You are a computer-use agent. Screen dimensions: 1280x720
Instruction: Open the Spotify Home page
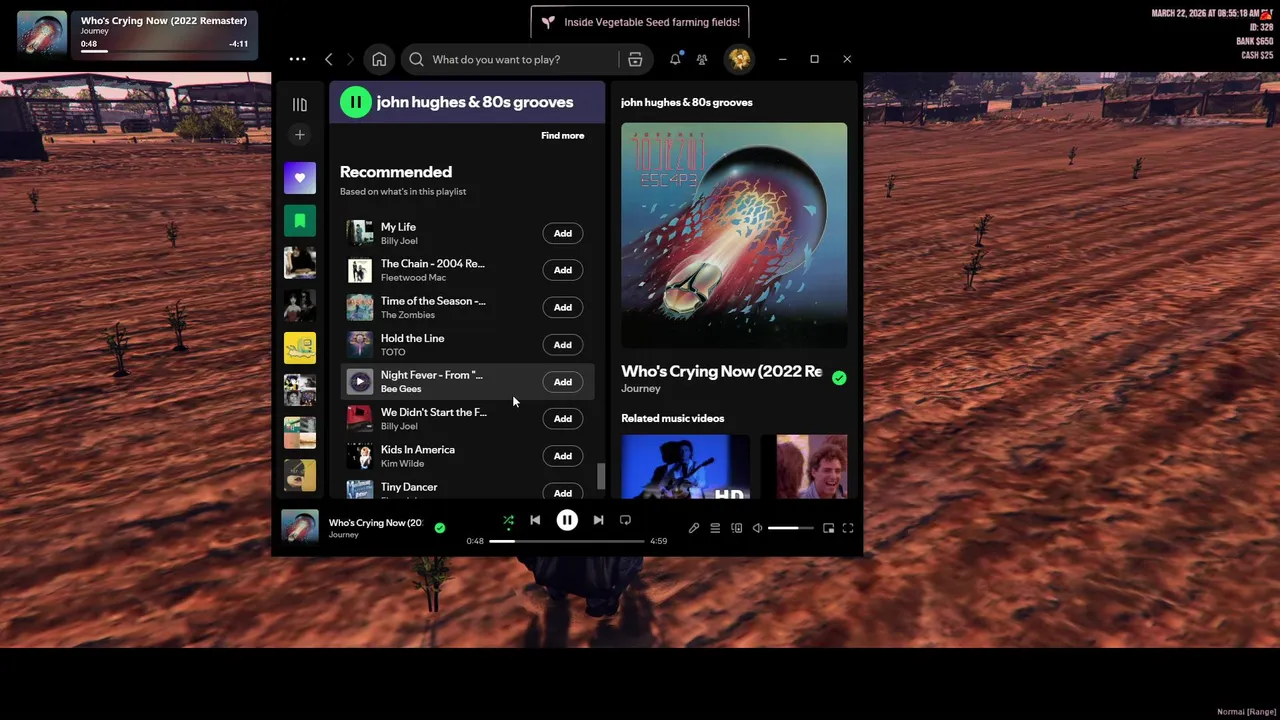[379, 59]
